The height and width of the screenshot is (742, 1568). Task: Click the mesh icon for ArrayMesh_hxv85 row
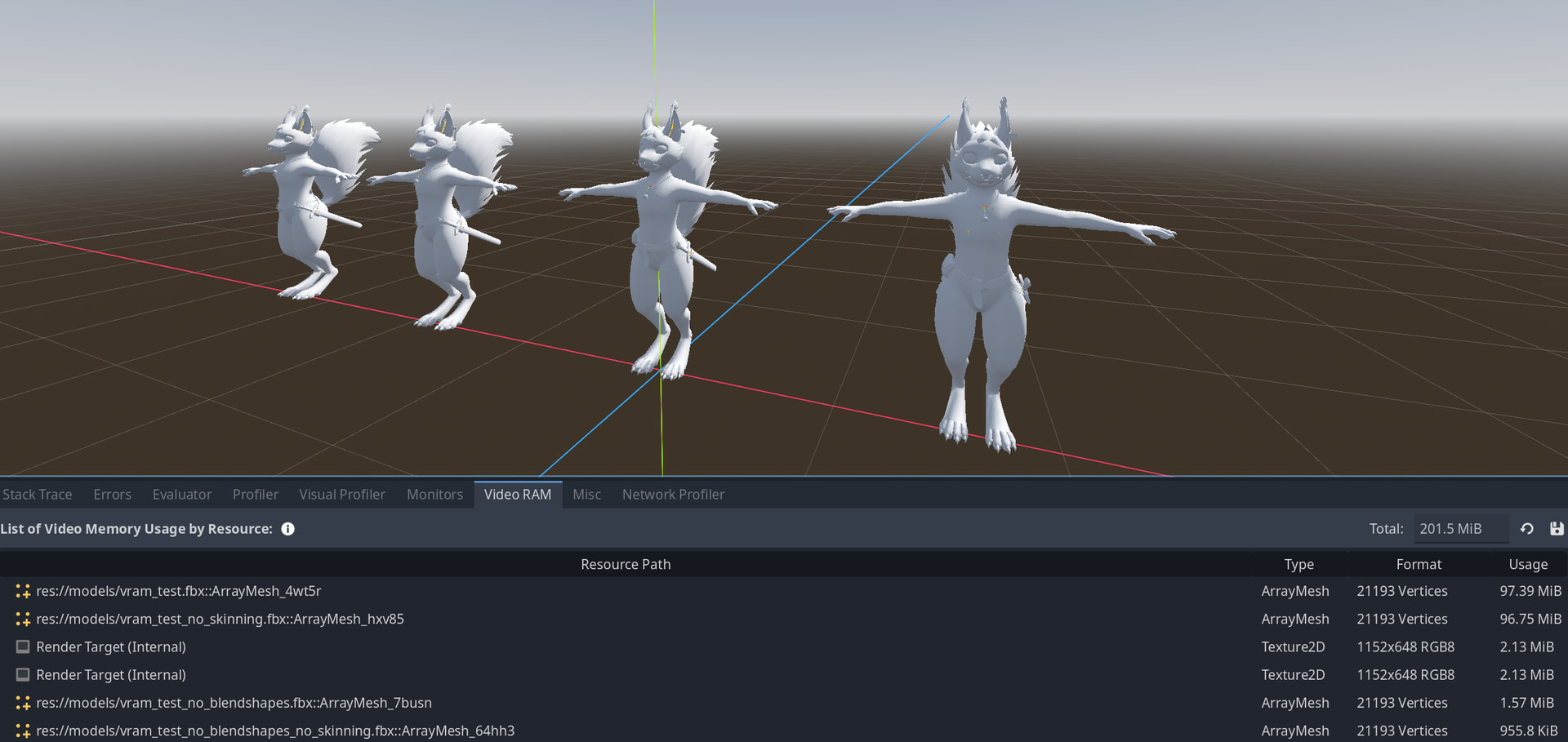[x=23, y=619]
